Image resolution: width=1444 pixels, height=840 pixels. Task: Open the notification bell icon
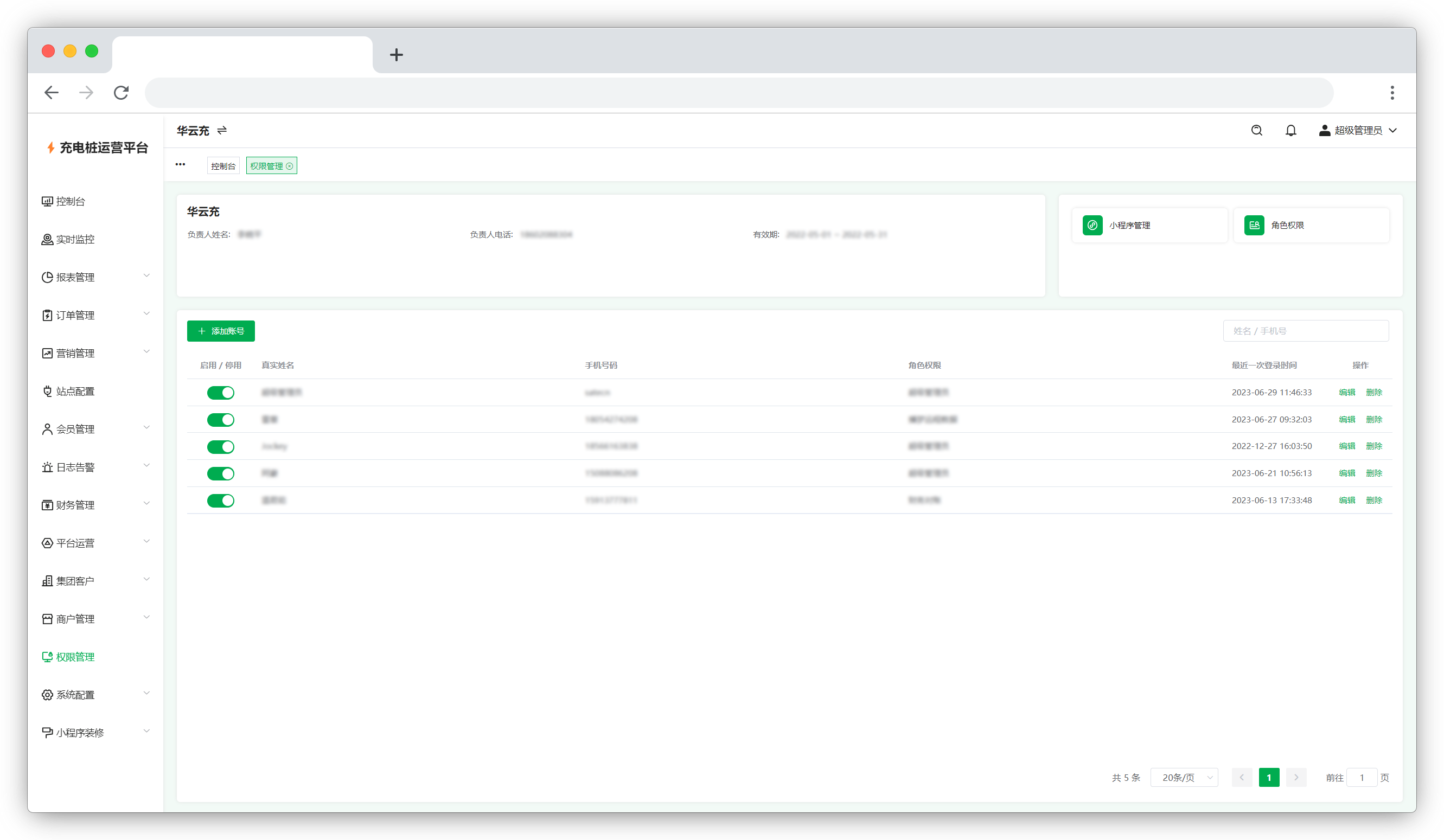click(1290, 131)
